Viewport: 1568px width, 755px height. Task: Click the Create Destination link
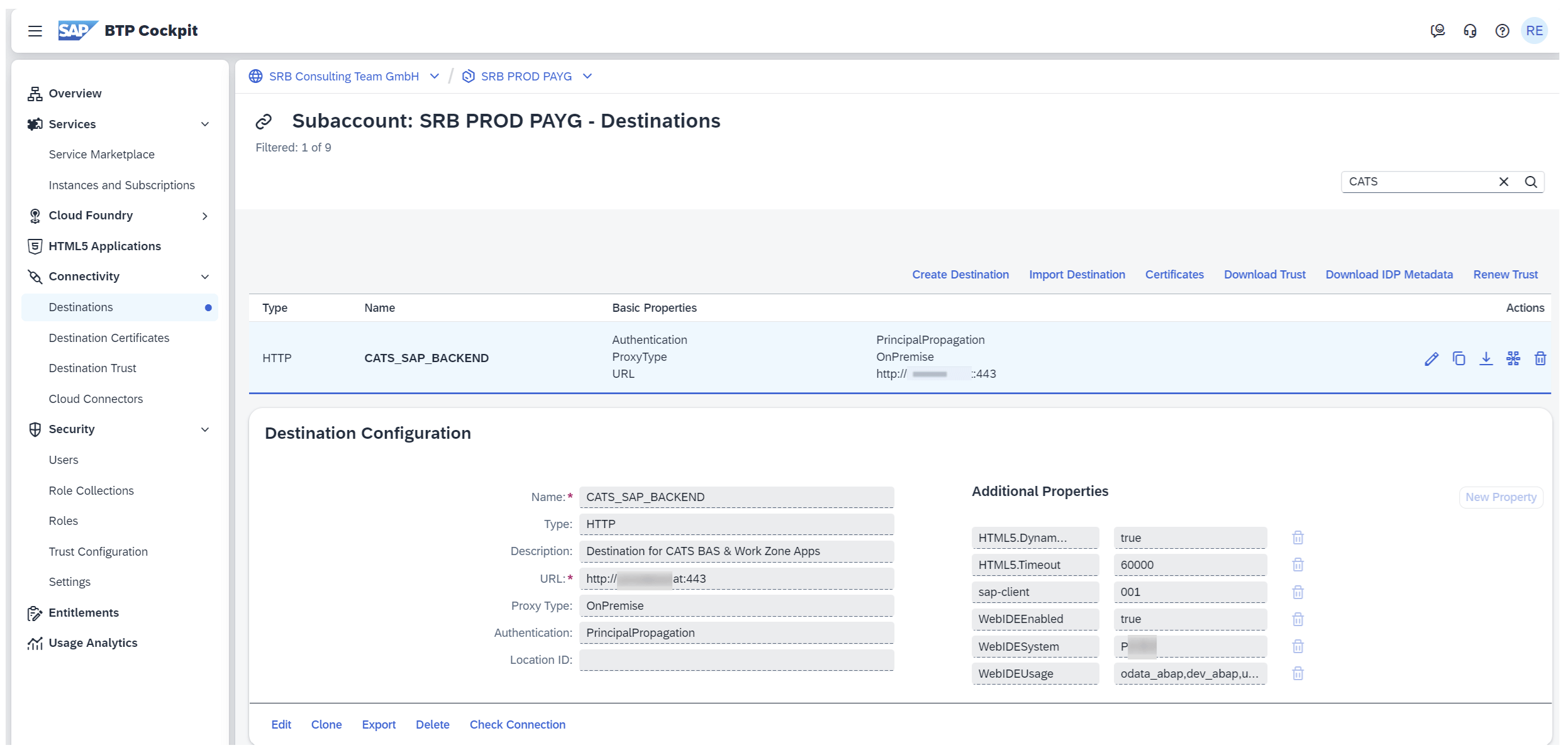[960, 275]
